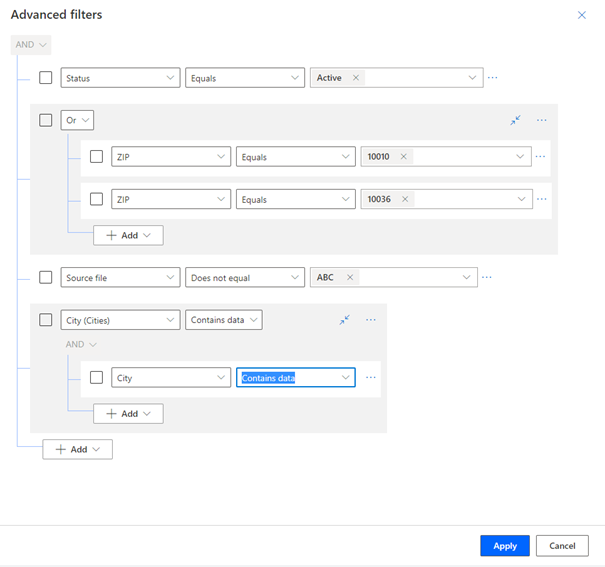
Task: Cancel the filter changes
Action: tap(562, 545)
